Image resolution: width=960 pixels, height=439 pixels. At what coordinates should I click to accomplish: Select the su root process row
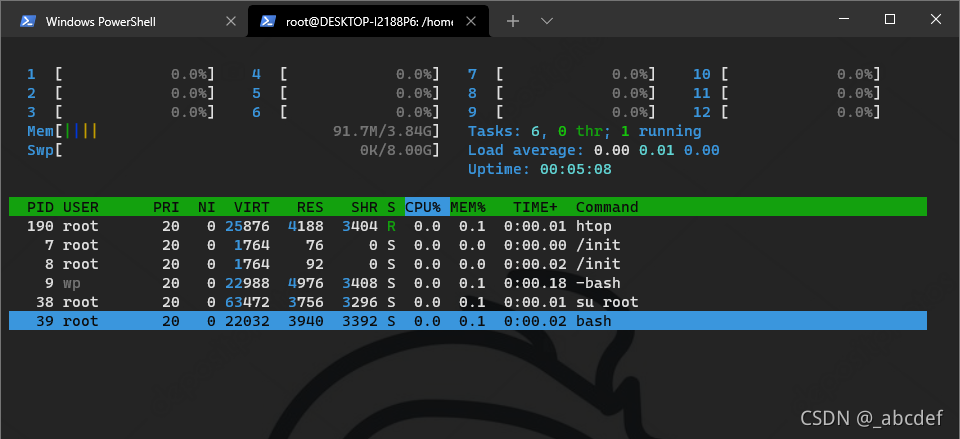[x=468, y=302]
